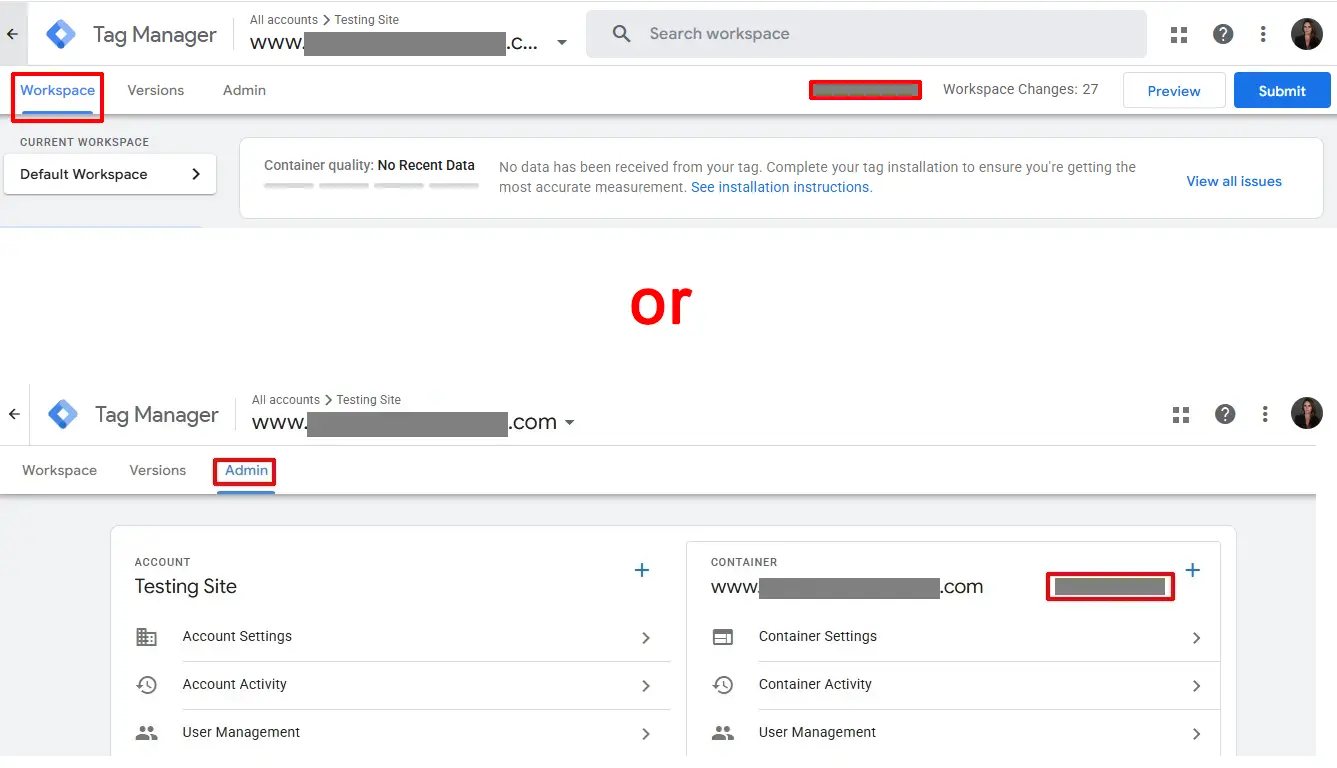Open the three-dot menu in the Admin-view header
1337x768 pixels.
[1266, 414]
